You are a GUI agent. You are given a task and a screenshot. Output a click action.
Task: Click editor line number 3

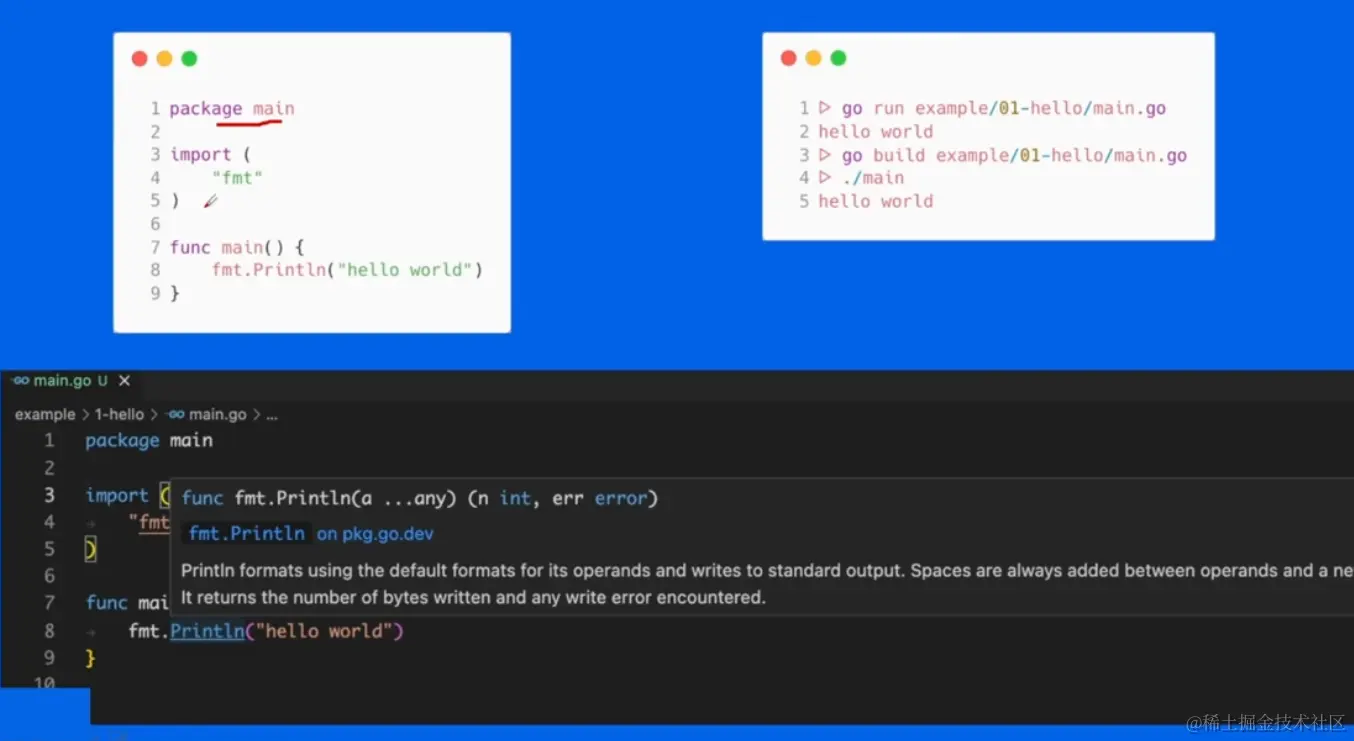click(x=49, y=495)
